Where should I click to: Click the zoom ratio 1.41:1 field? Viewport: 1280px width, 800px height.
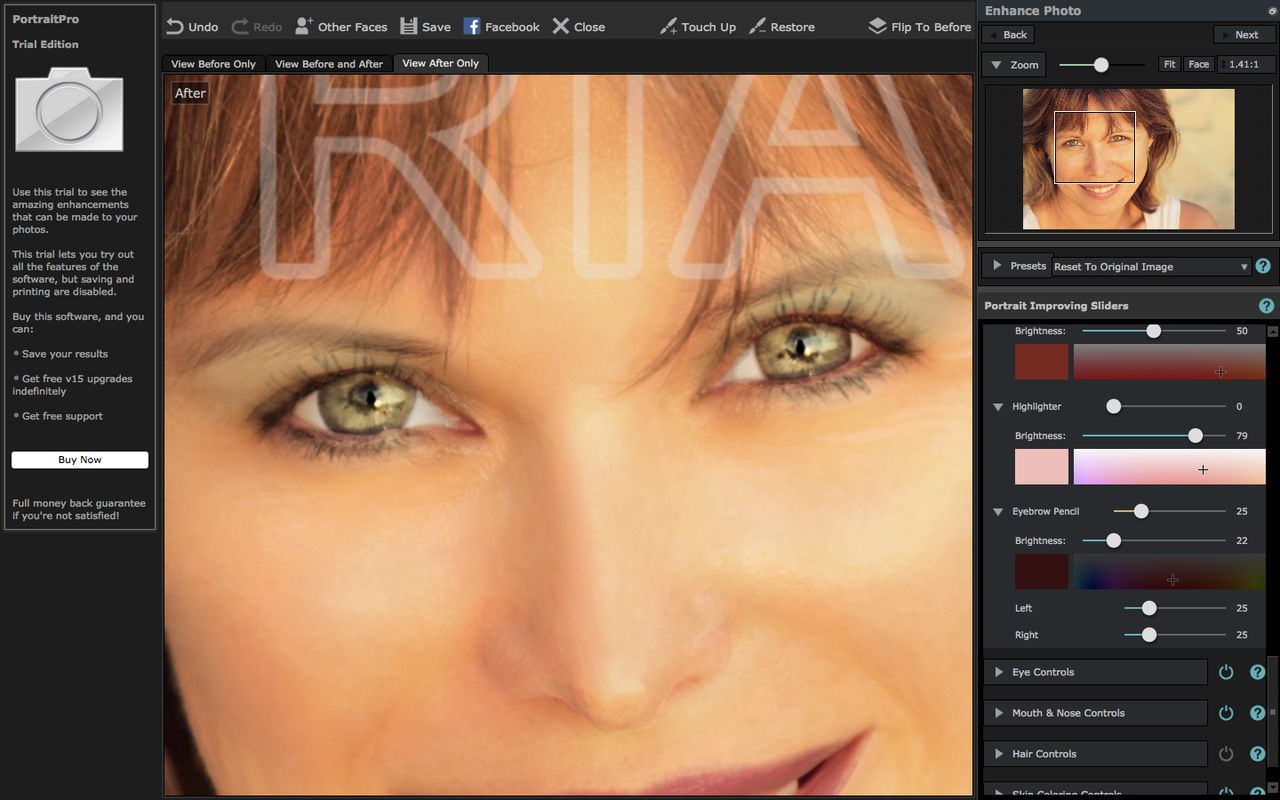point(1246,64)
